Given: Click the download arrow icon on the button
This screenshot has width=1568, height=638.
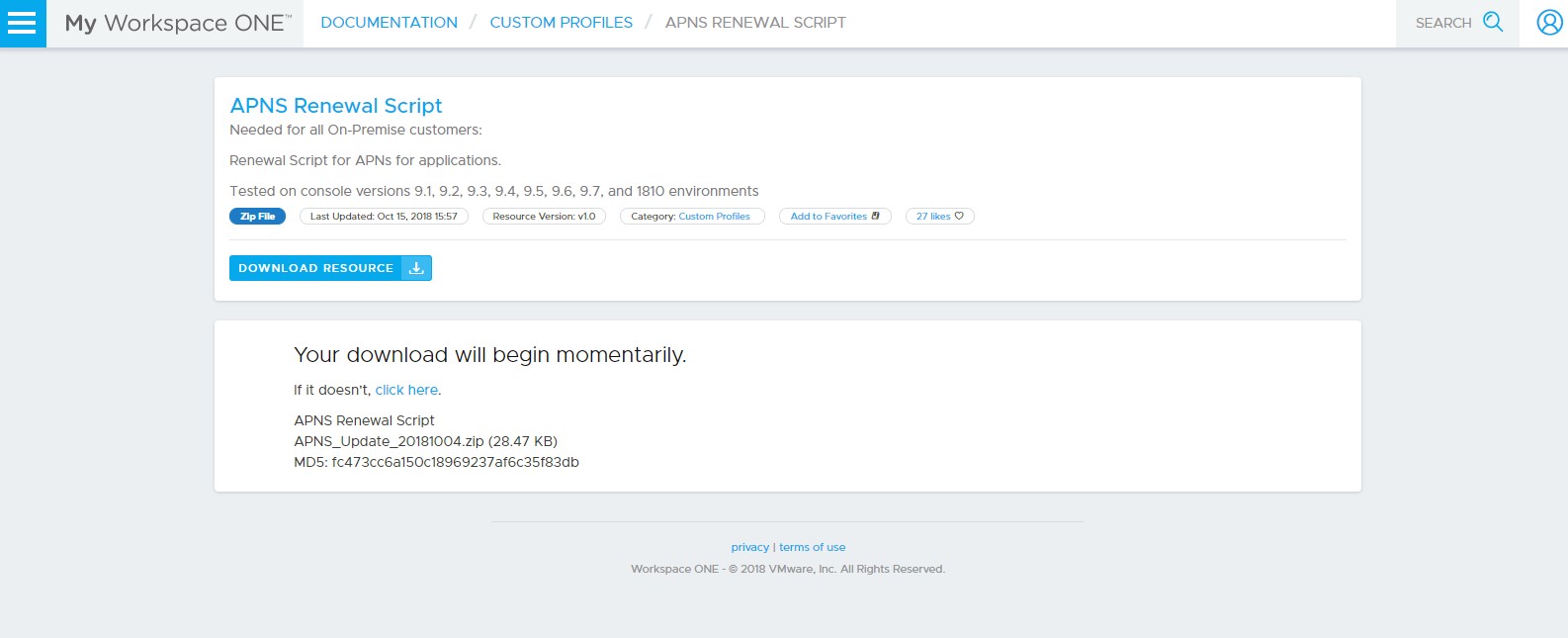Looking at the screenshot, I should tap(416, 268).
